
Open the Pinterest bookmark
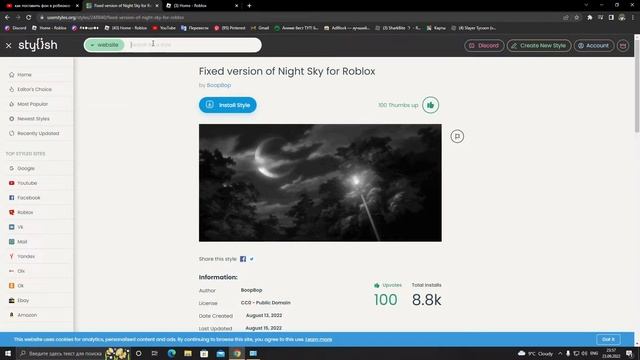[x=230, y=28]
